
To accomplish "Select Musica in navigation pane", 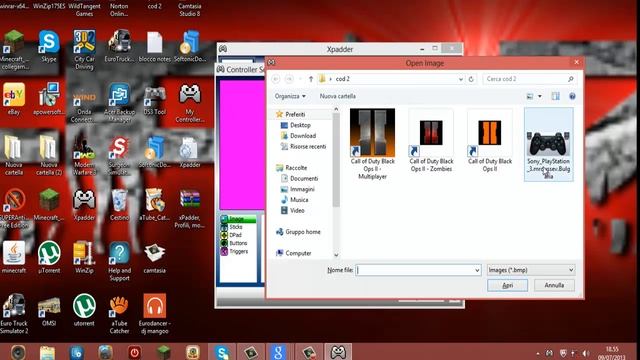I will click(299, 200).
